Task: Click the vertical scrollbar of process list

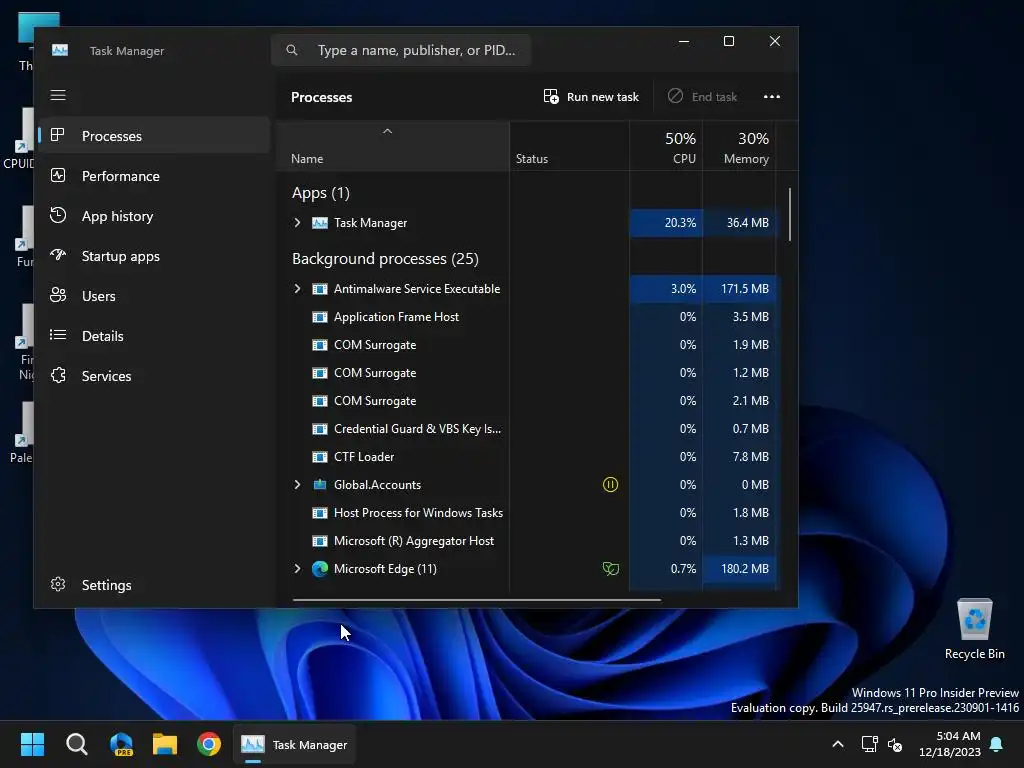Action: (790, 215)
